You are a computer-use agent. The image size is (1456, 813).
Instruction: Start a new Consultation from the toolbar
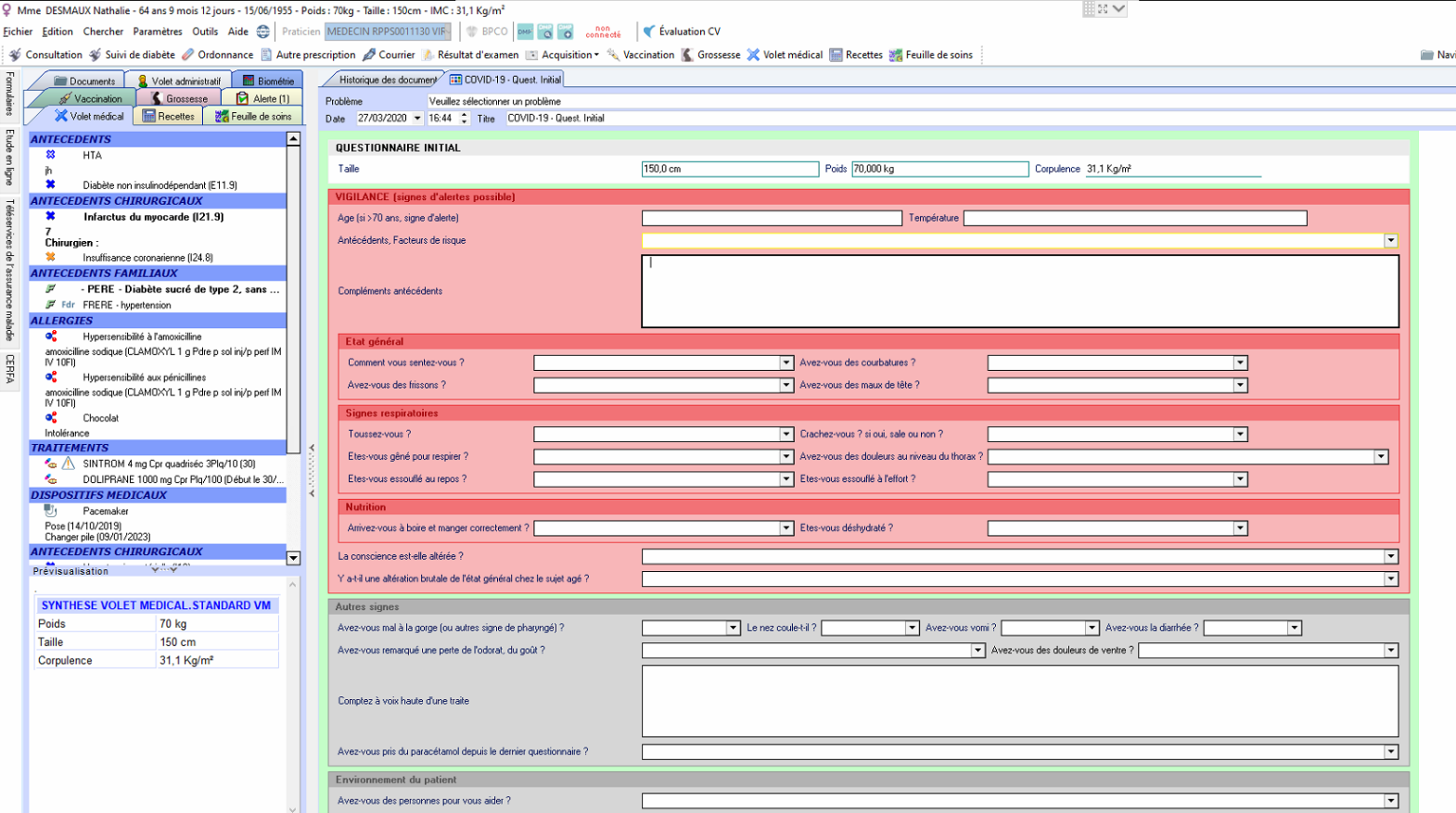(x=45, y=55)
